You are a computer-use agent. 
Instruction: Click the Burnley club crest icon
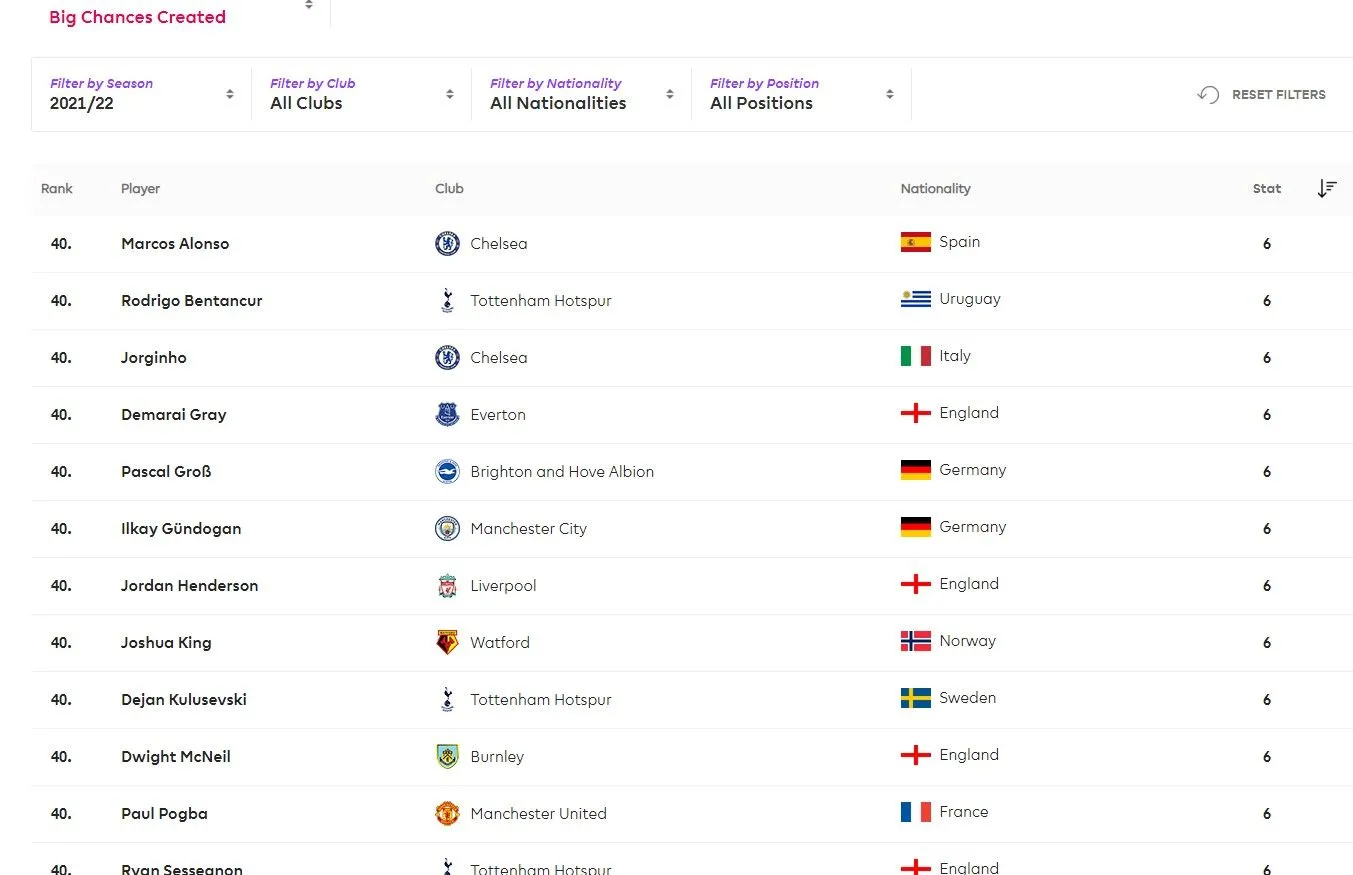tap(447, 757)
